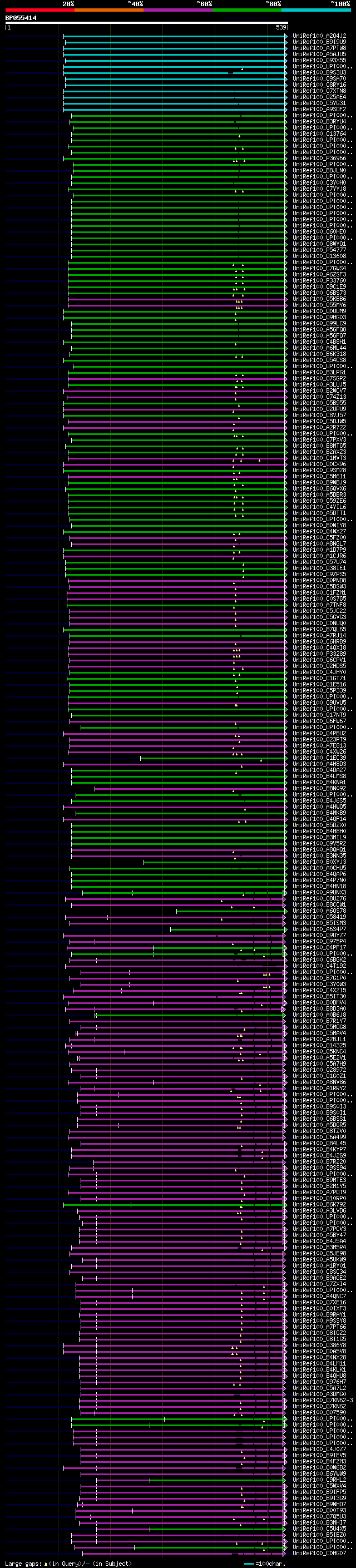Open hit UniRef100_B9I9U9
The height and width of the screenshot is (1568, 356).
click(x=319, y=42)
